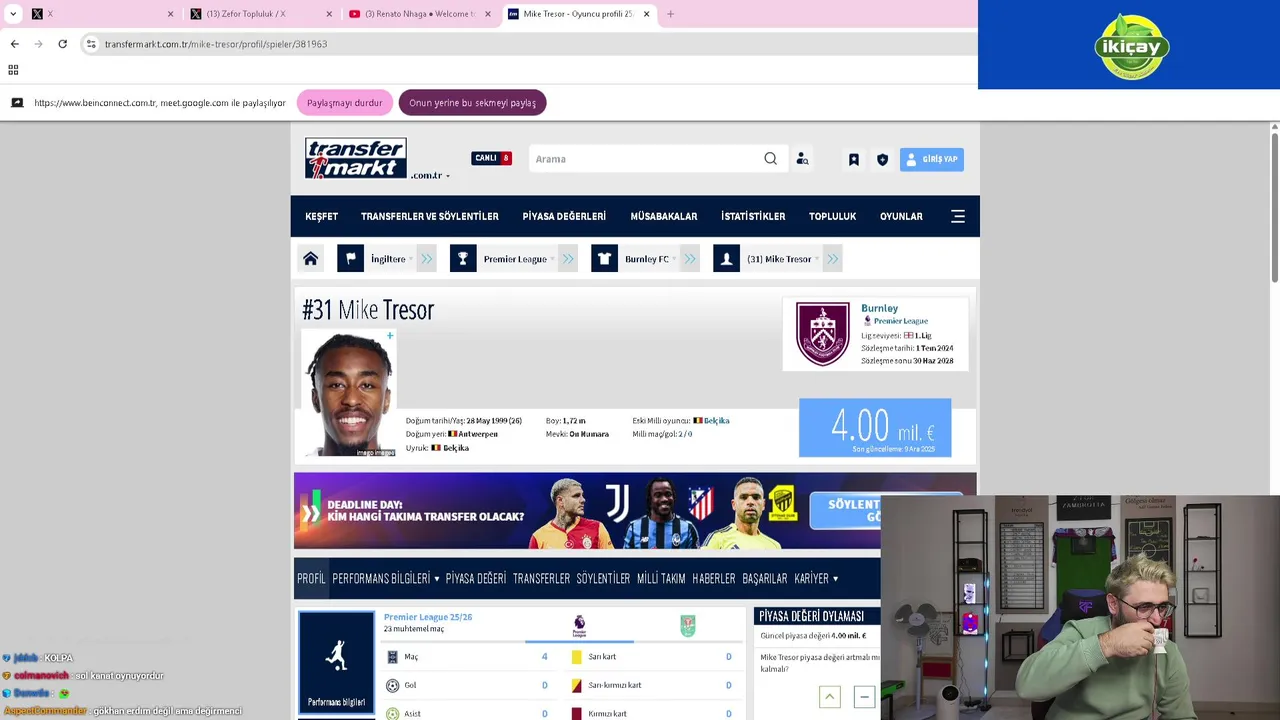Click the home breadcrumb icon
The height and width of the screenshot is (720, 1280).
pyautogui.click(x=311, y=259)
